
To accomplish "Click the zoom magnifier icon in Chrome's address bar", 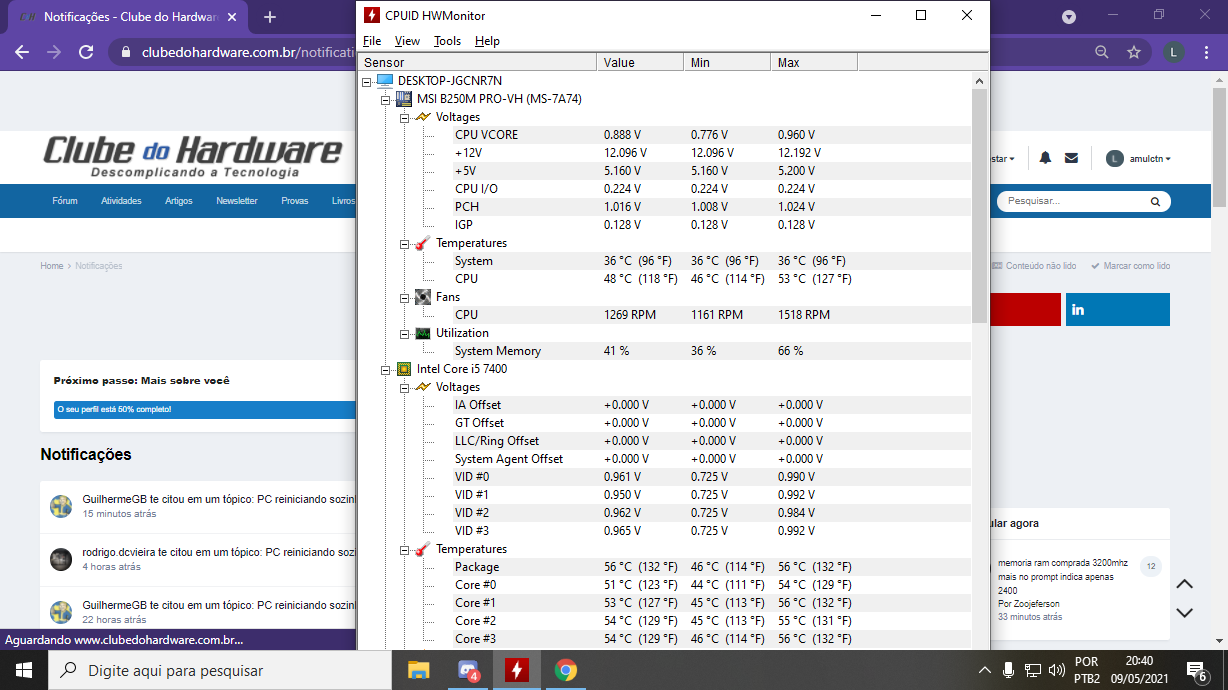I will (1102, 52).
